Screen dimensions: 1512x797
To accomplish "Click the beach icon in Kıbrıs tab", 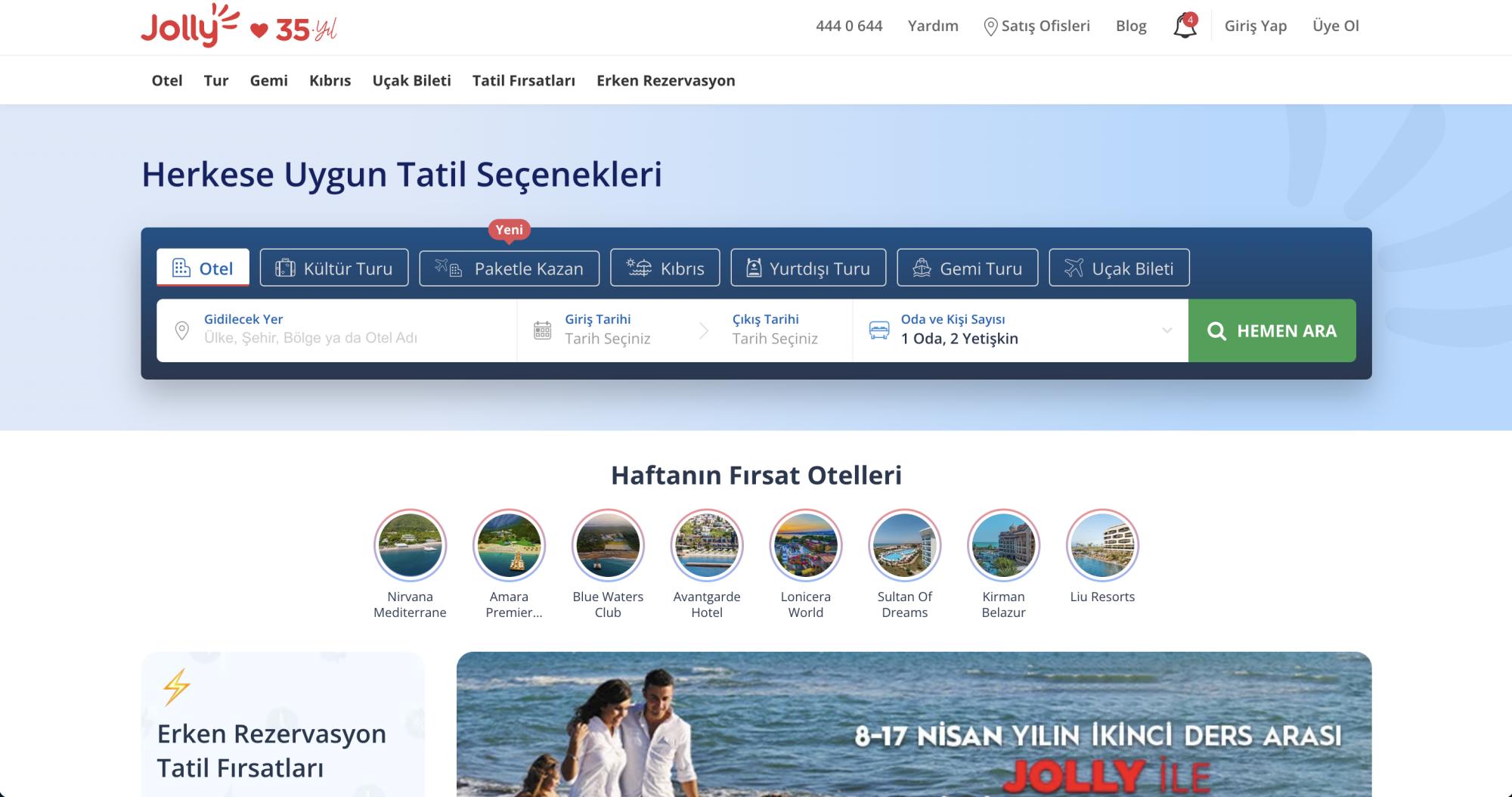I will click(x=640, y=268).
